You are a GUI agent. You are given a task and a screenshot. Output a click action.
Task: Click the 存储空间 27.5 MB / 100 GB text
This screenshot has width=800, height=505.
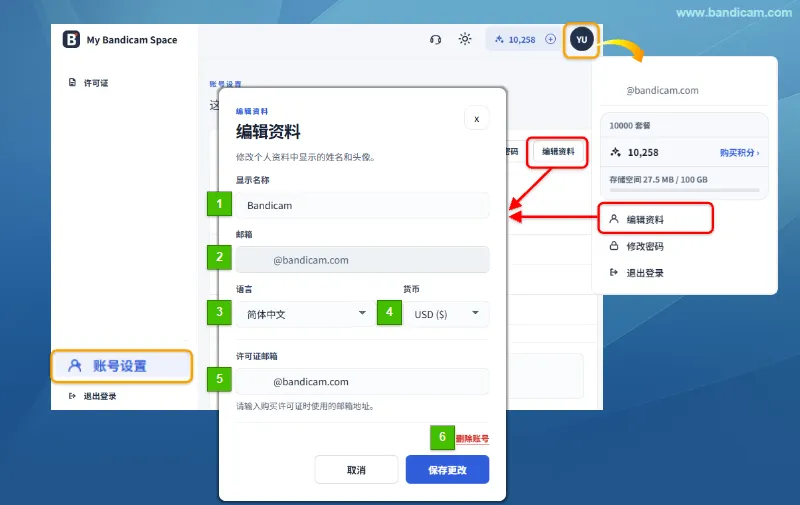click(x=658, y=180)
